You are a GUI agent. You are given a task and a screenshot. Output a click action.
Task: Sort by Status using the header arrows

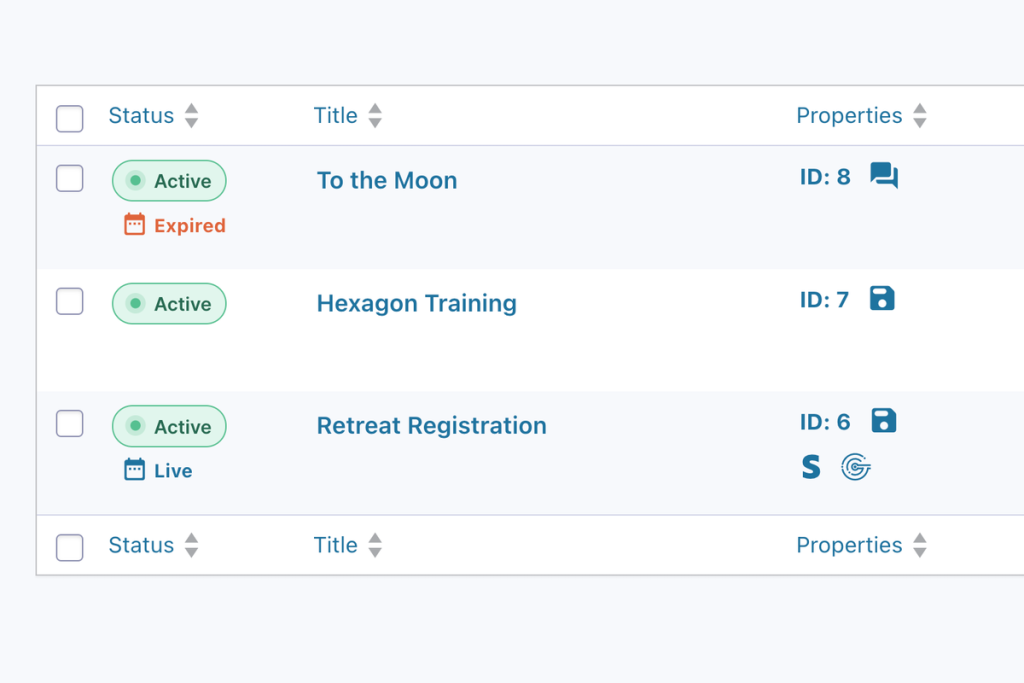(x=191, y=116)
